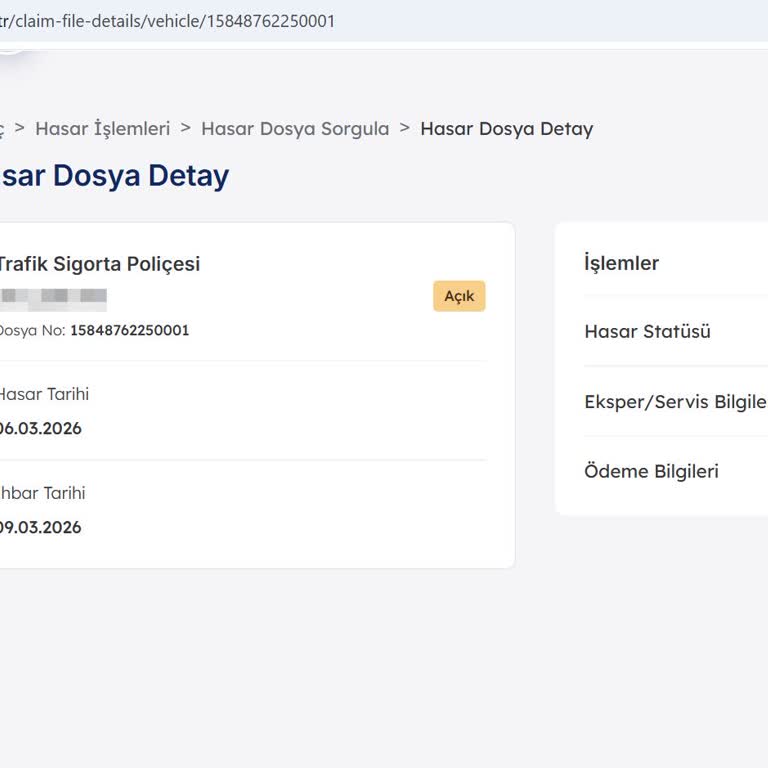
Task: Click chevron before Hasar İşlemleri breadcrumb
Action: (20, 128)
